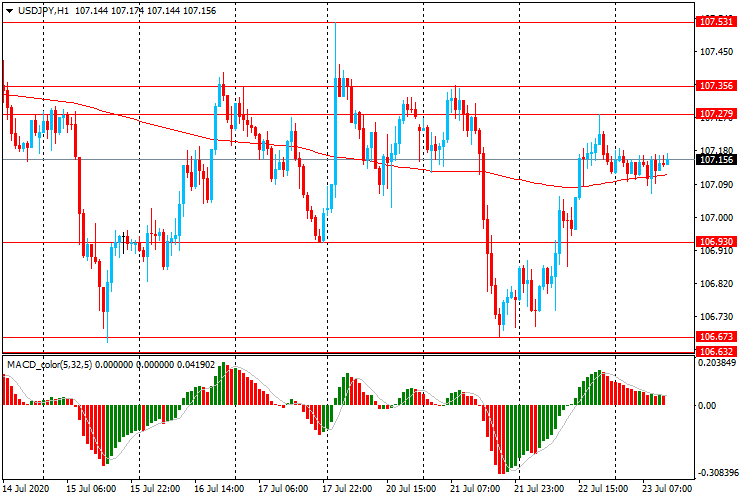This screenshot has width=740, height=500.
Task: Click the 106.820 price scale value
Action: coord(716,284)
